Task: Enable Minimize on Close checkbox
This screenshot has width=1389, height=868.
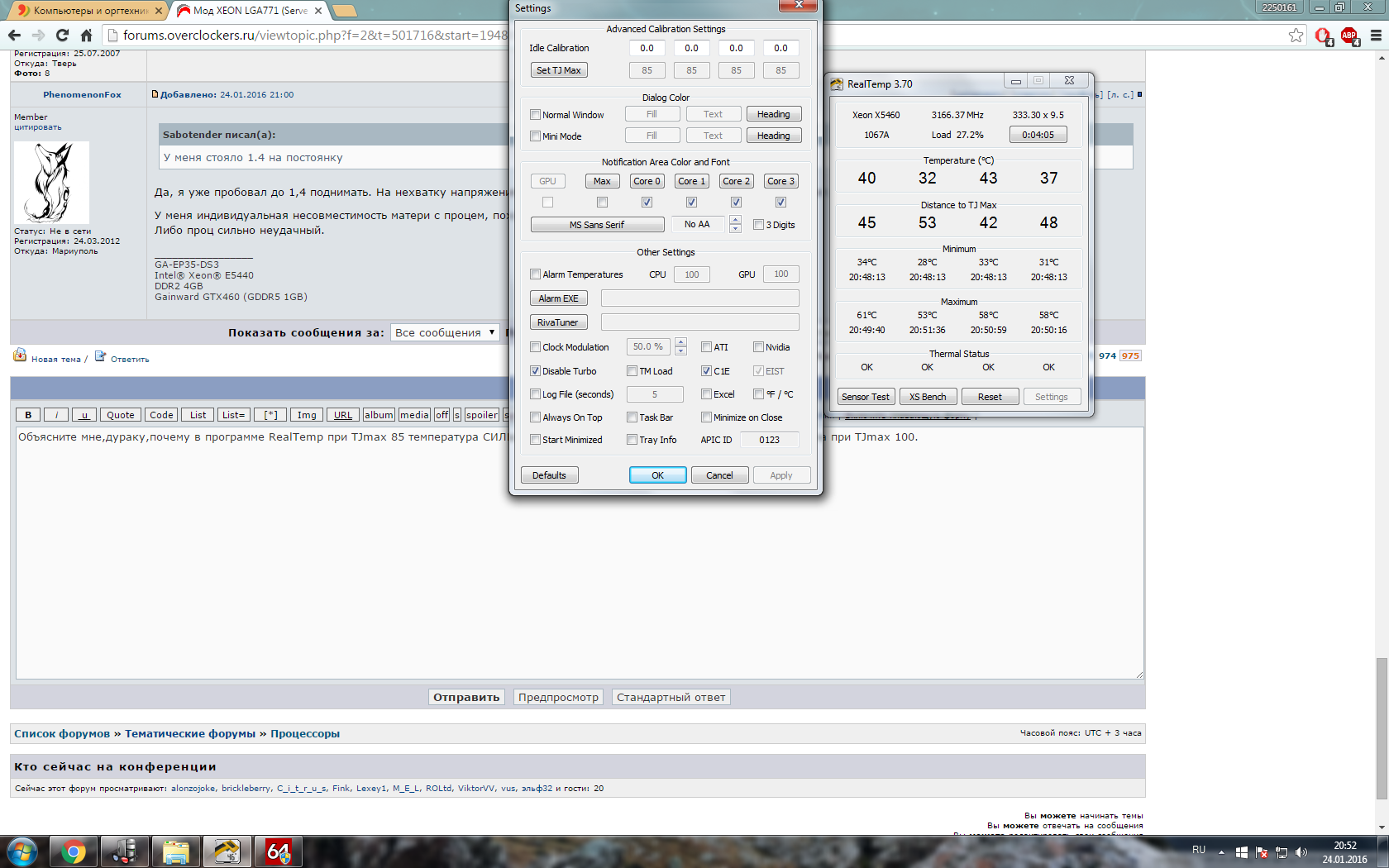Action: (x=706, y=417)
